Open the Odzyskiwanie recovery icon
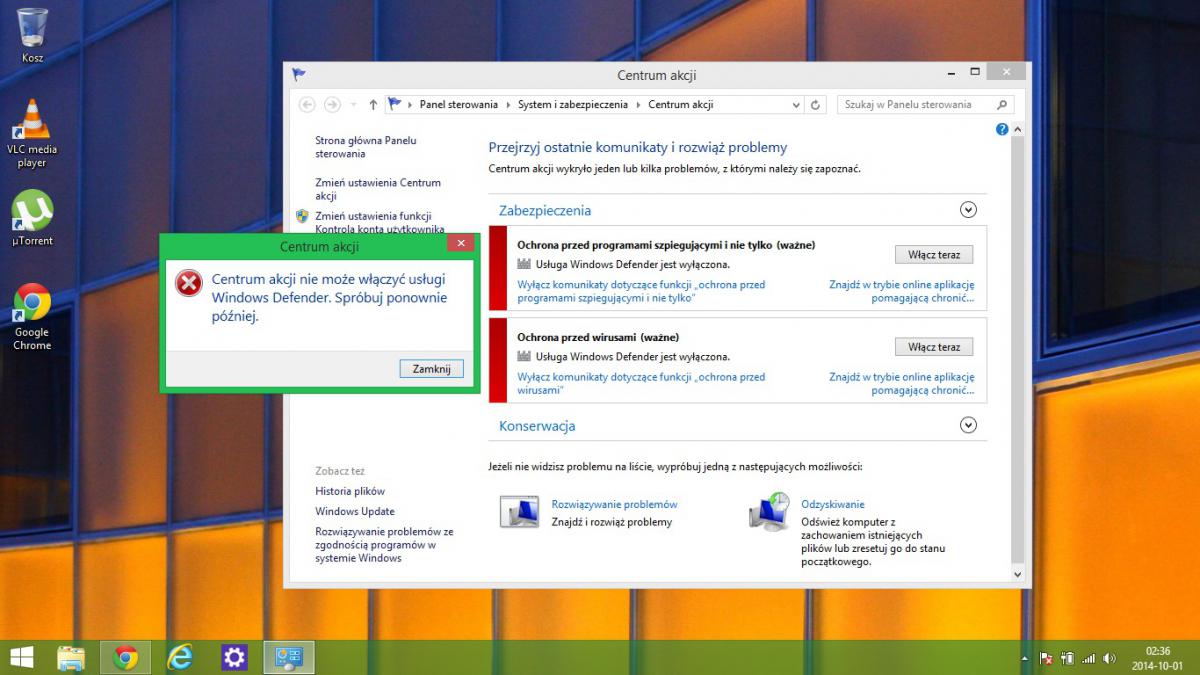1200x675 pixels. point(769,511)
